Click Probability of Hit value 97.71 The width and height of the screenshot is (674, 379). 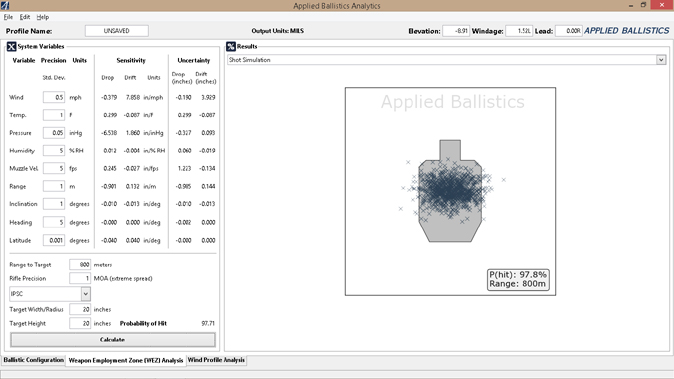tap(208, 323)
